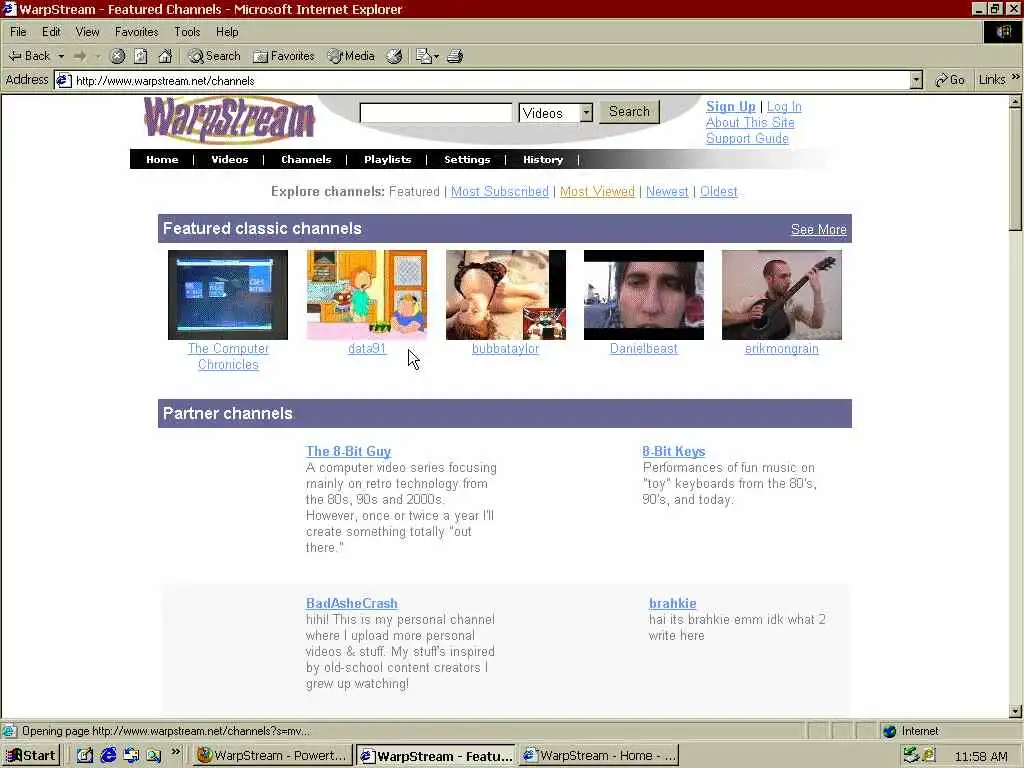Open the View menu
The height and width of the screenshot is (768, 1024).
click(x=87, y=31)
